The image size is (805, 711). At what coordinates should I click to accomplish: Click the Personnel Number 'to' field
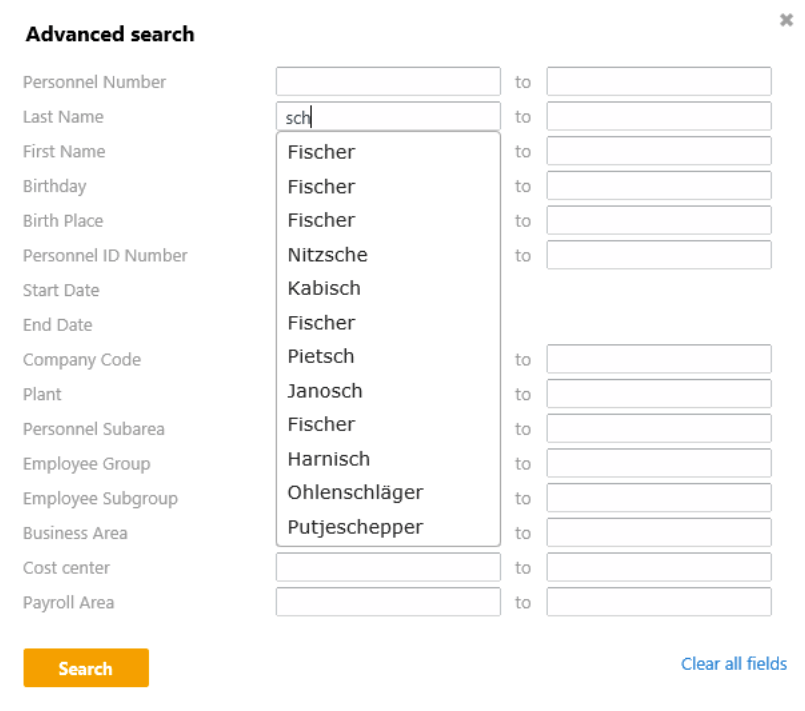click(x=659, y=82)
